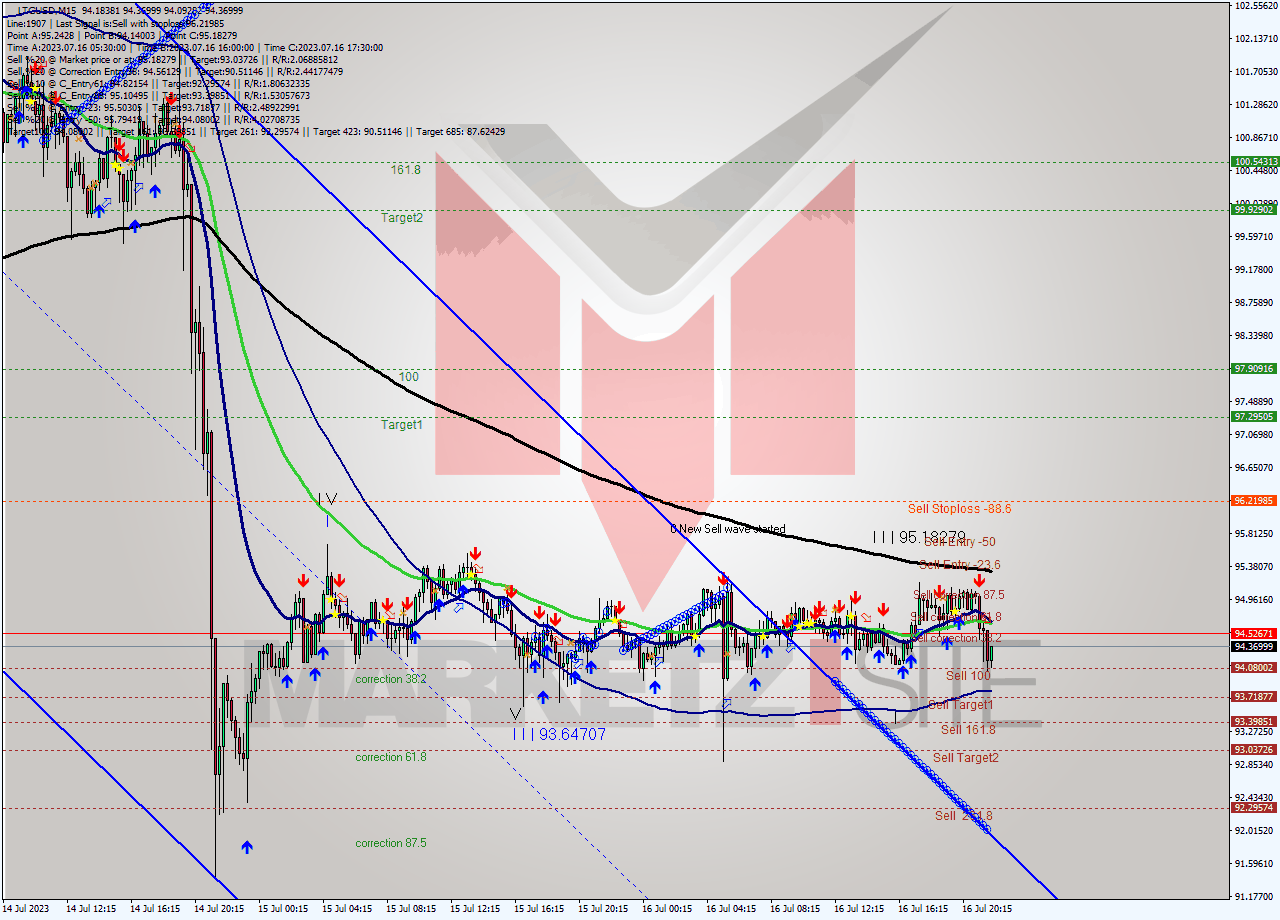
Task: Click the 98.75890 price axis value
Action: (1256, 302)
